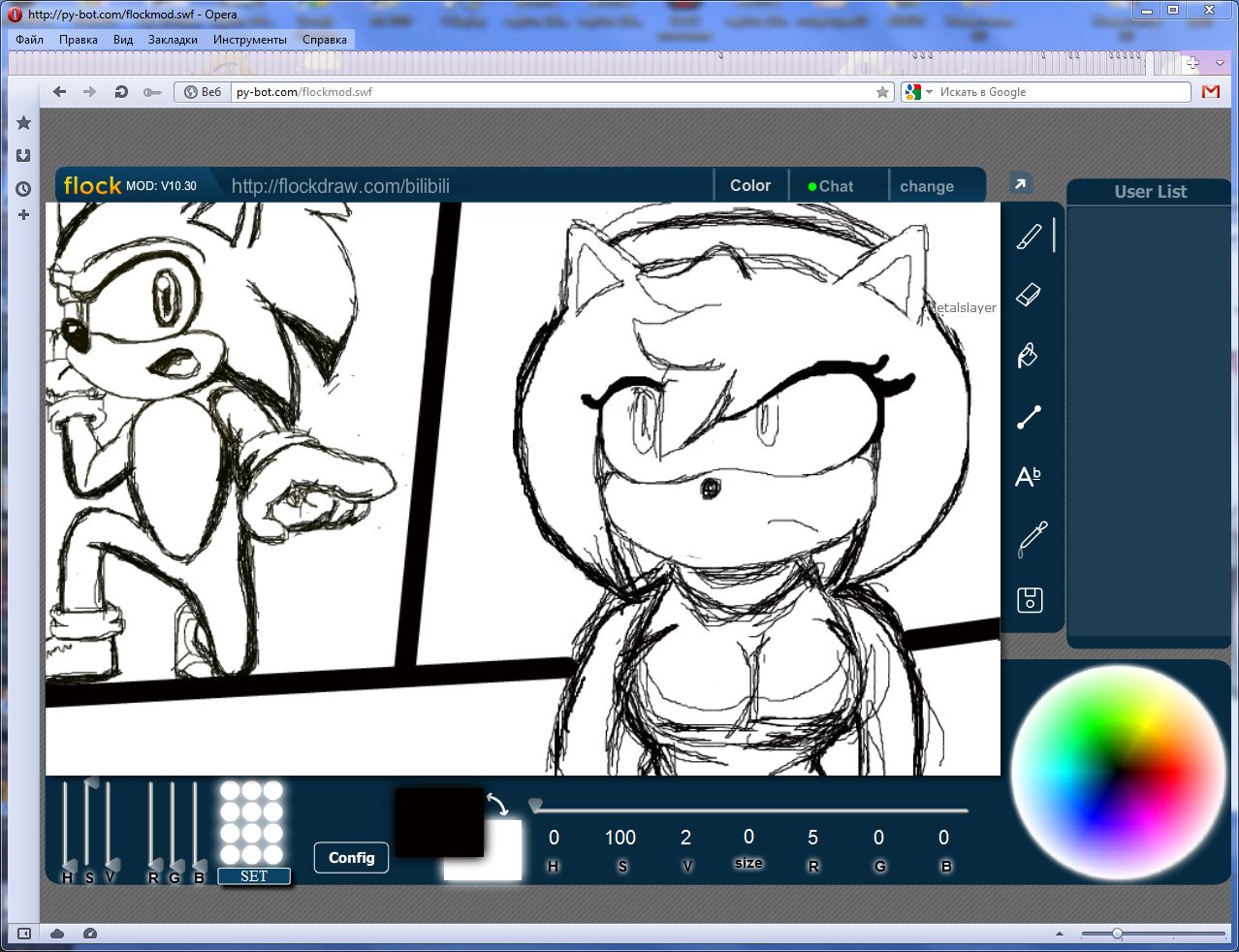Screen dimensions: 1239x952
Task: Click the H hue vertical slider
Action: 67,825
